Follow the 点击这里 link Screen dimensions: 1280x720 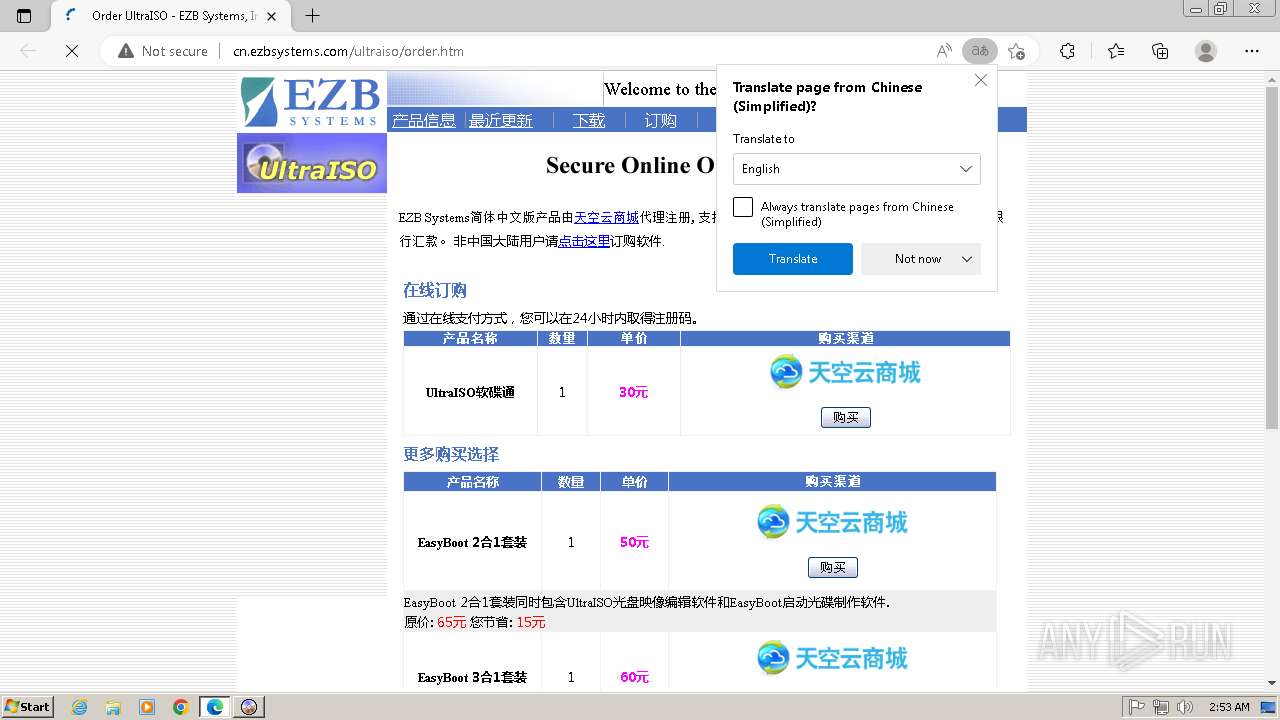pyautogui.click(x=584, y=241)
